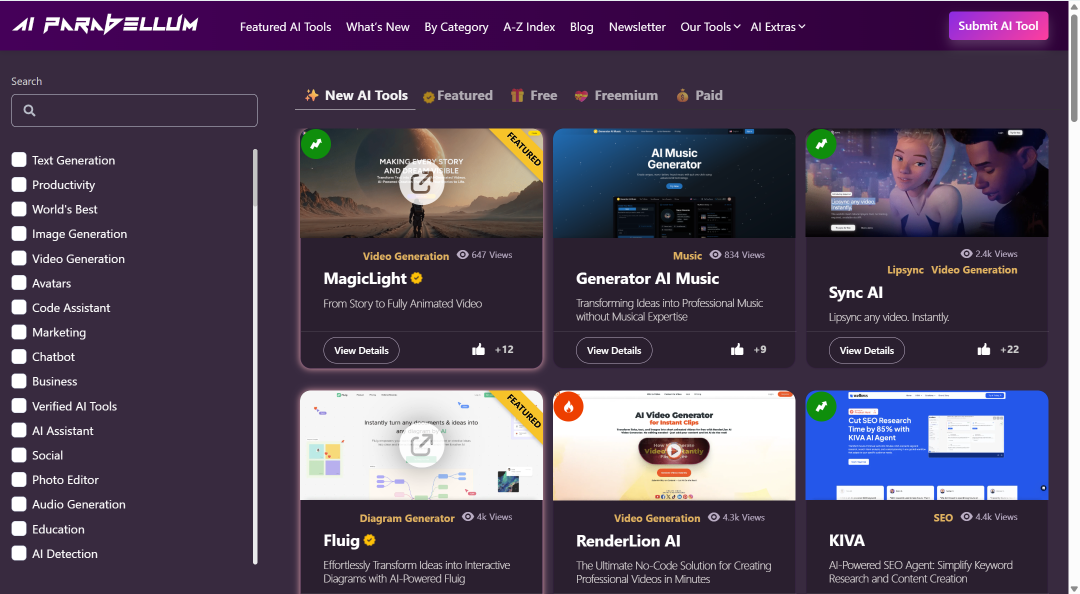Click the Diagram Generator category tag
This screenshot has height=594, width=1080.
click(407, 518)
